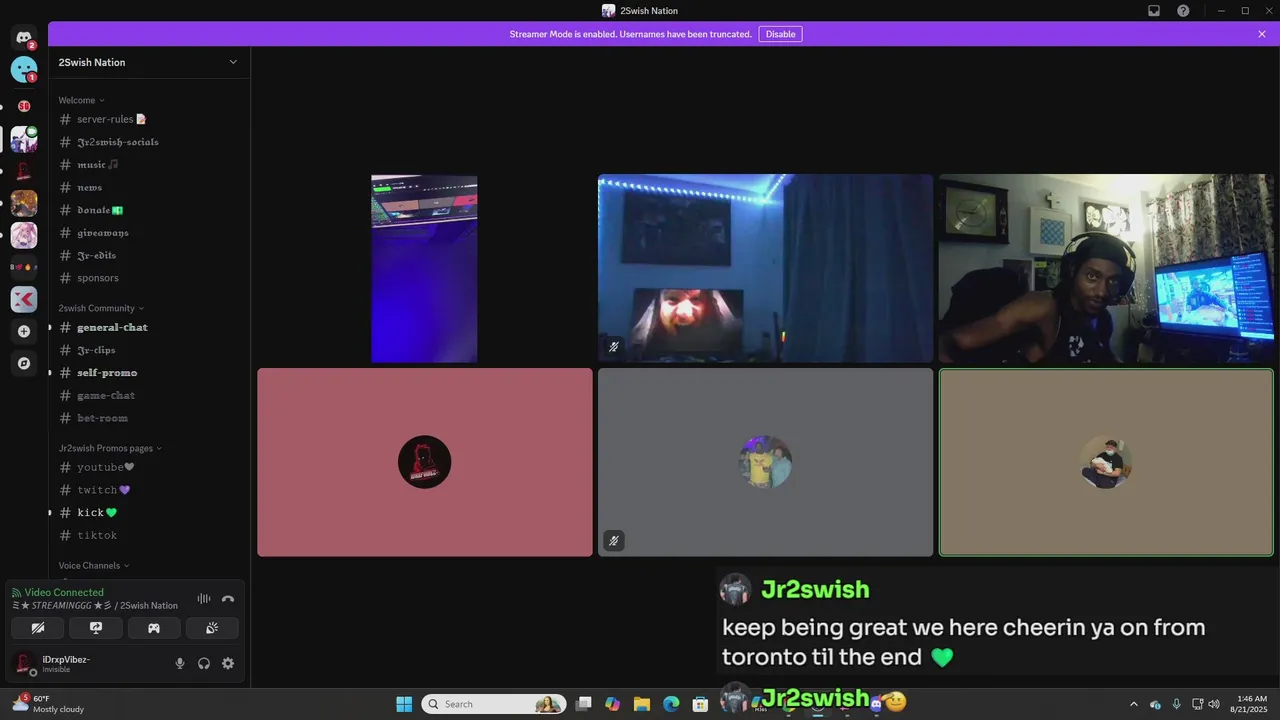This screenshot has height=720, width=1280.
Task: Select the red participant tile
Action: [425, 462]
